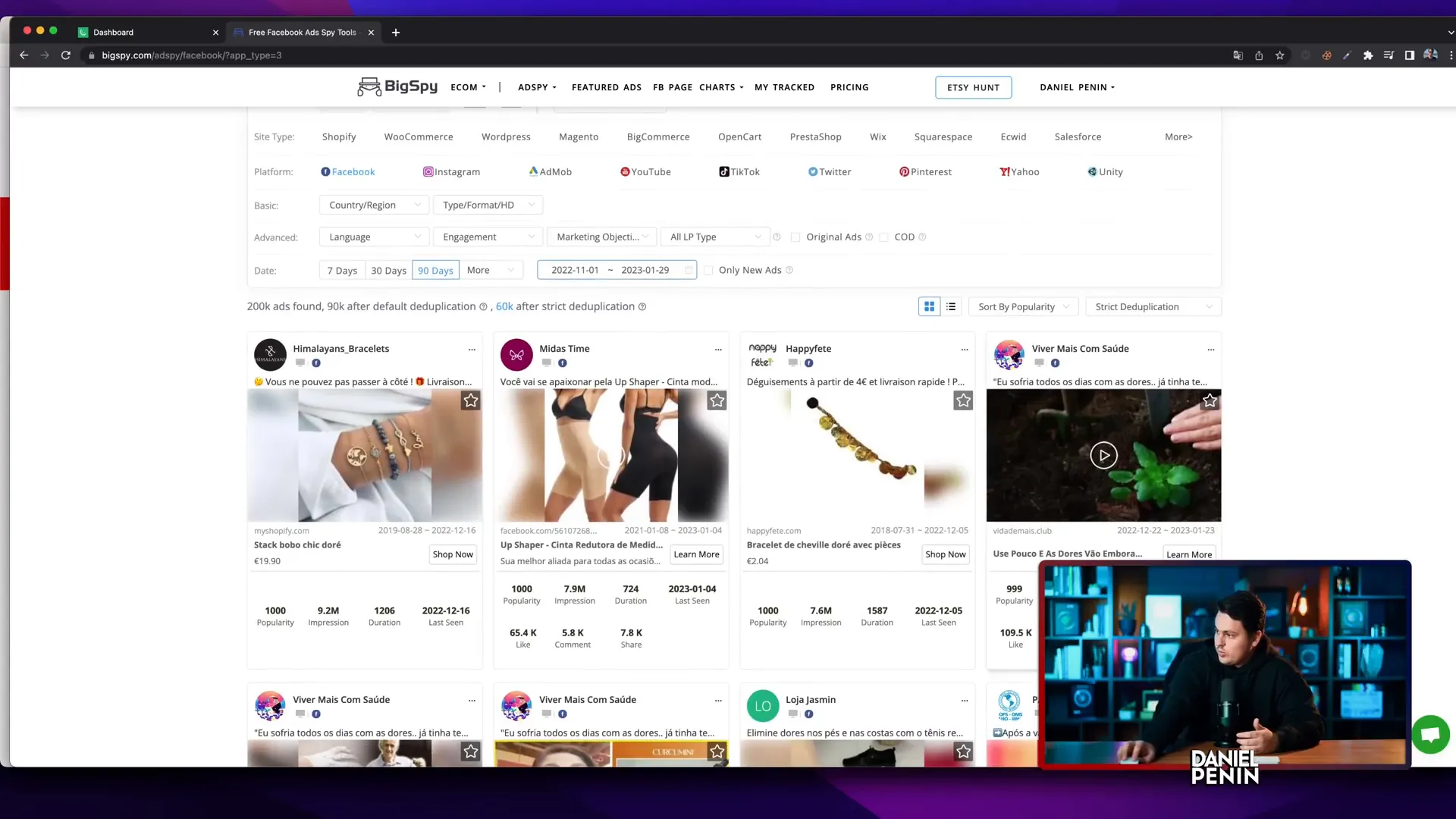Image resolution: width=1456 pixels, height=819 pixels.
Task: Click the ETSY HUNT button
Action: 973,87
